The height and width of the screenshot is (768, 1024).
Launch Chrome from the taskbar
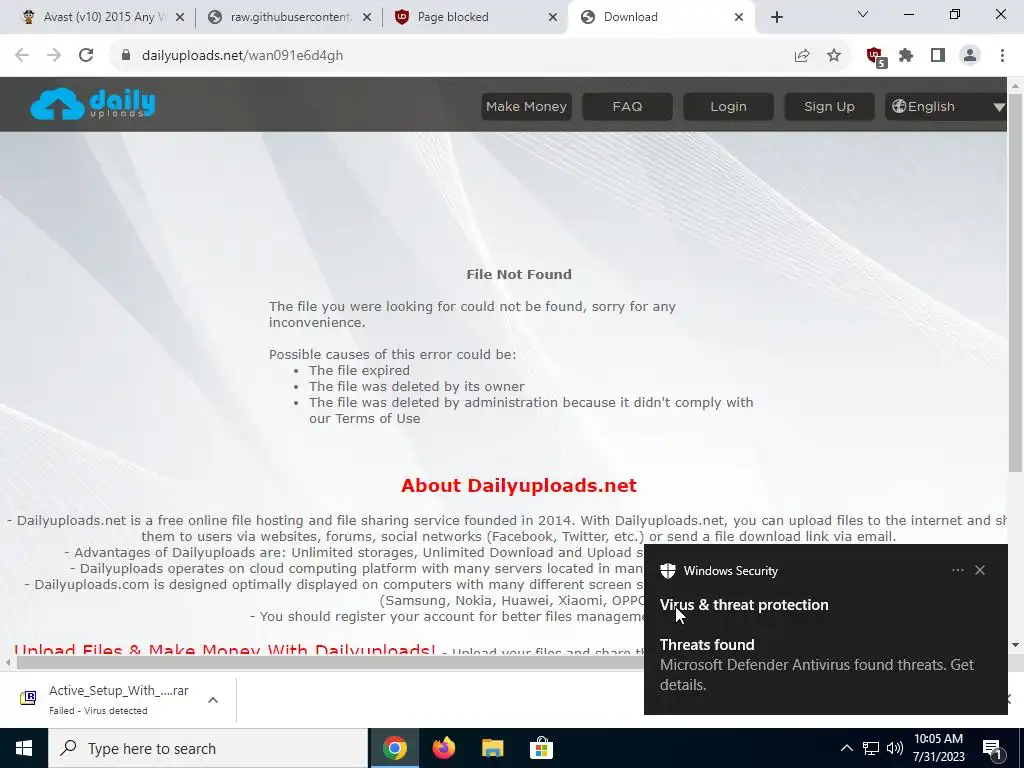pyautogui.click(x=395, y=748)
